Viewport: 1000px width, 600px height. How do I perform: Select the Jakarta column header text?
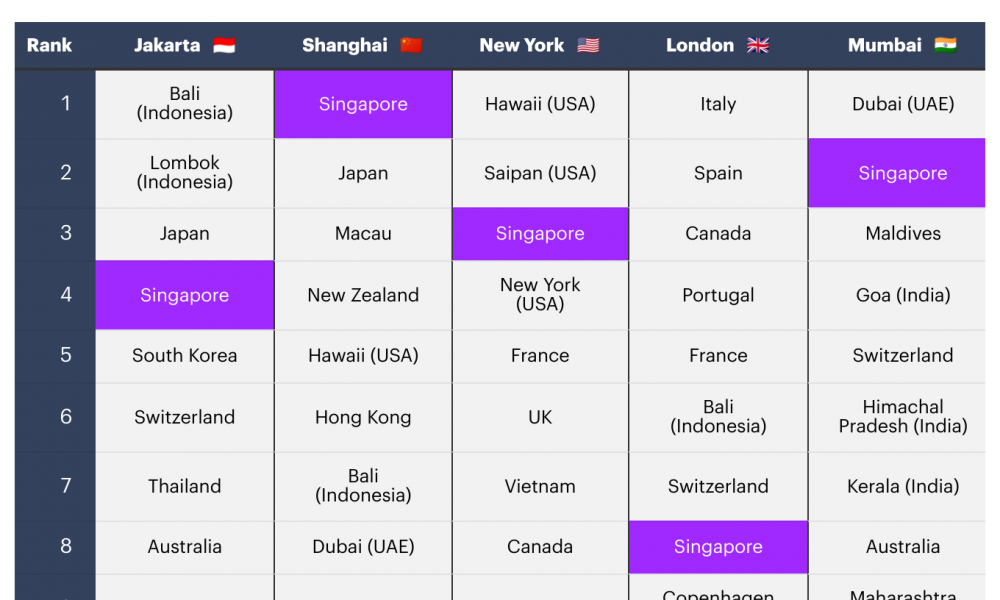pos(167,46)
